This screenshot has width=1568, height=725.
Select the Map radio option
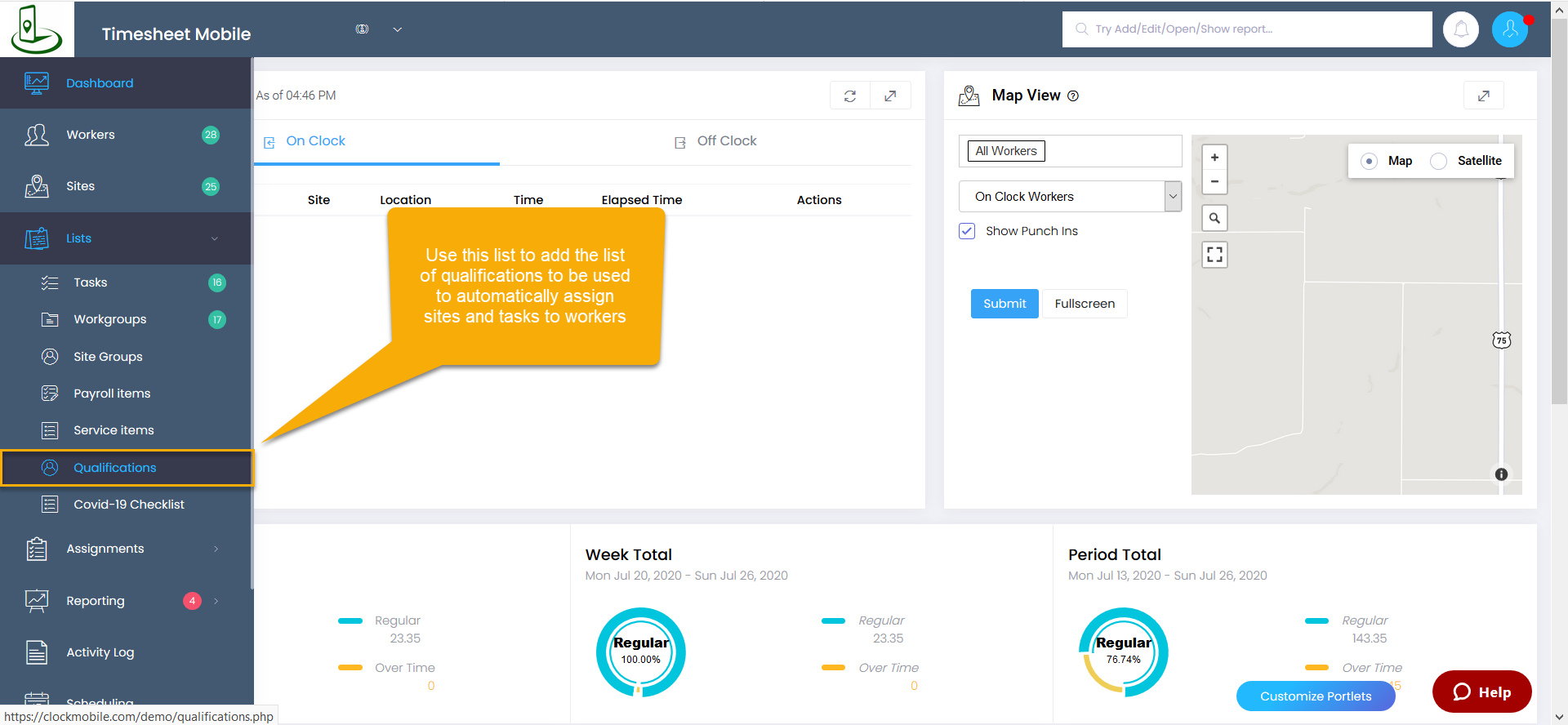pos(1370,161)
